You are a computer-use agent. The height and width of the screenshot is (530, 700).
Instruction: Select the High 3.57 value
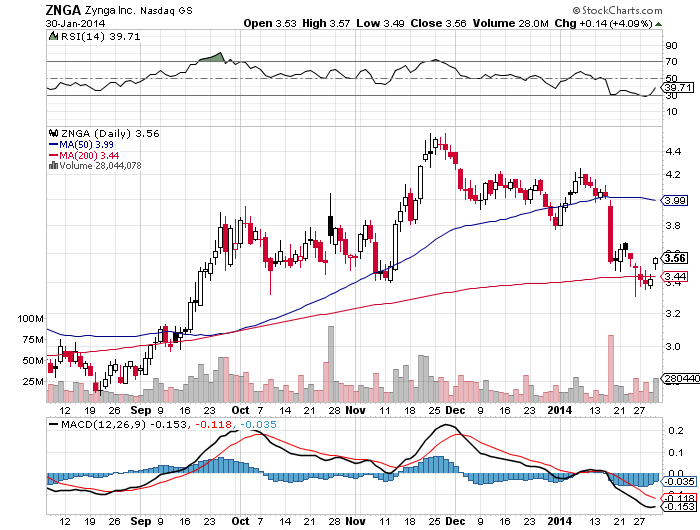coord(326,23)
